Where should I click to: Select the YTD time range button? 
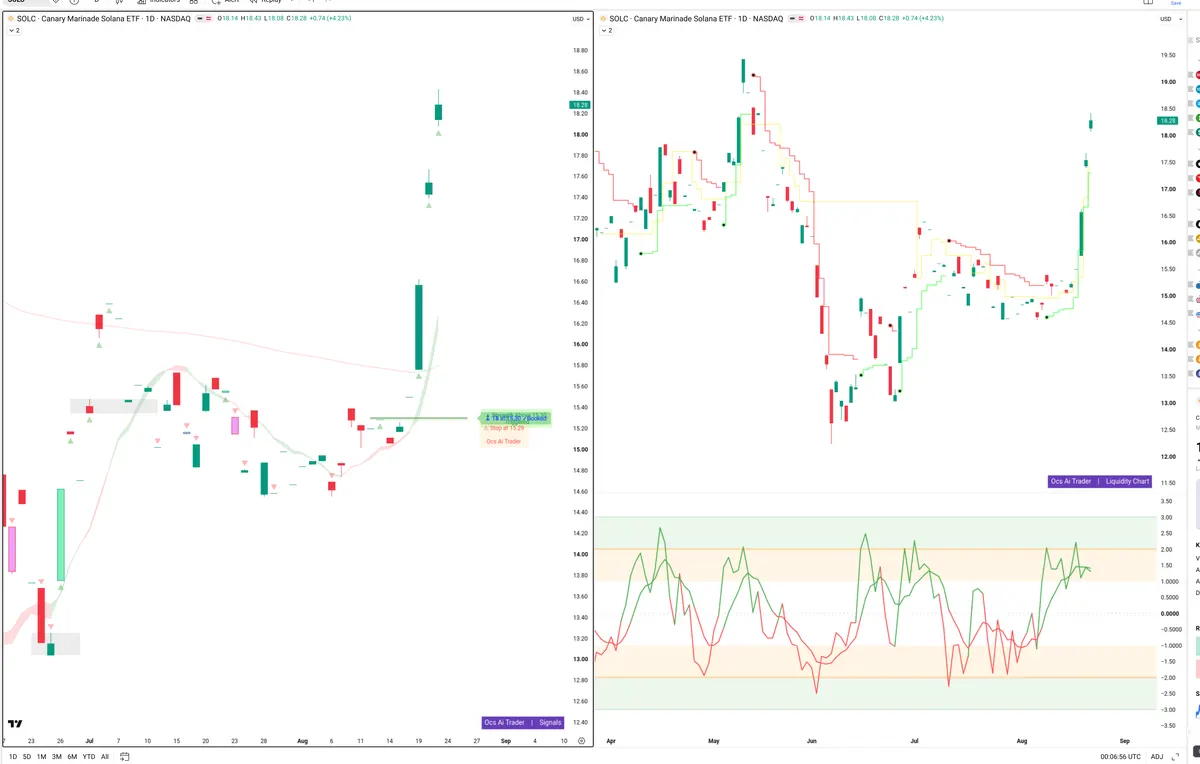pos(89,756)
